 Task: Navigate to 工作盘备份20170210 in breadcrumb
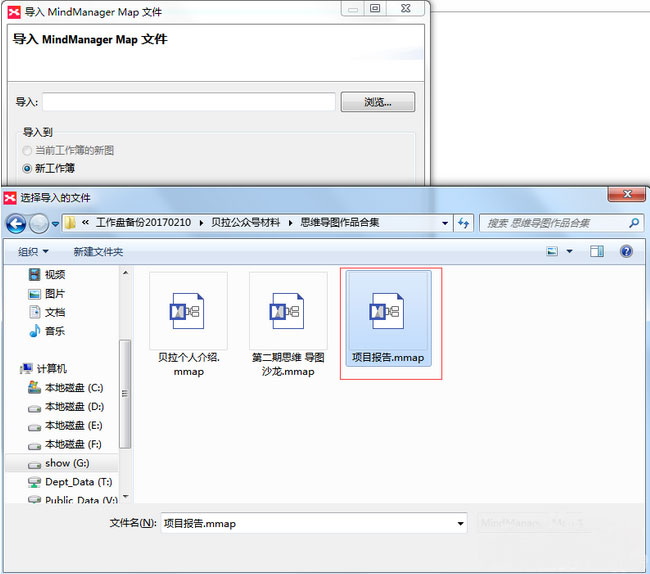(143, 223)
